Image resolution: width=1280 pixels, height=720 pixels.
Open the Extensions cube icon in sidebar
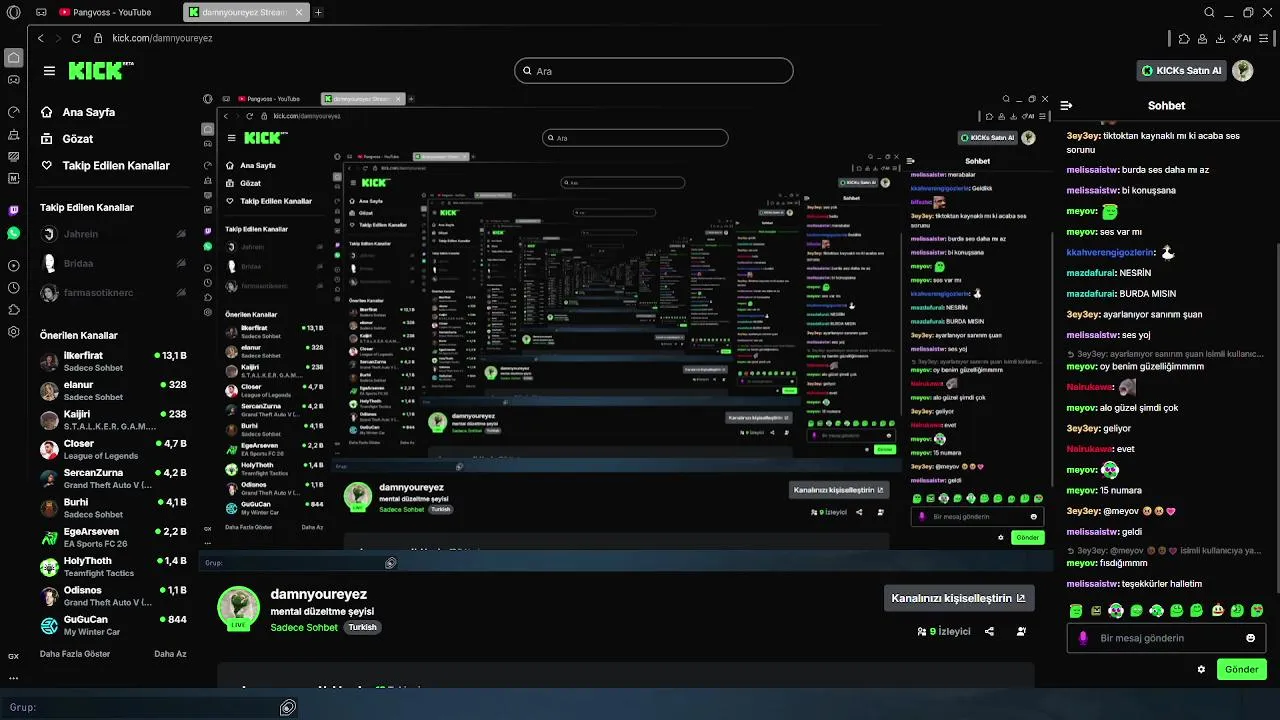(x=13, y=310)
